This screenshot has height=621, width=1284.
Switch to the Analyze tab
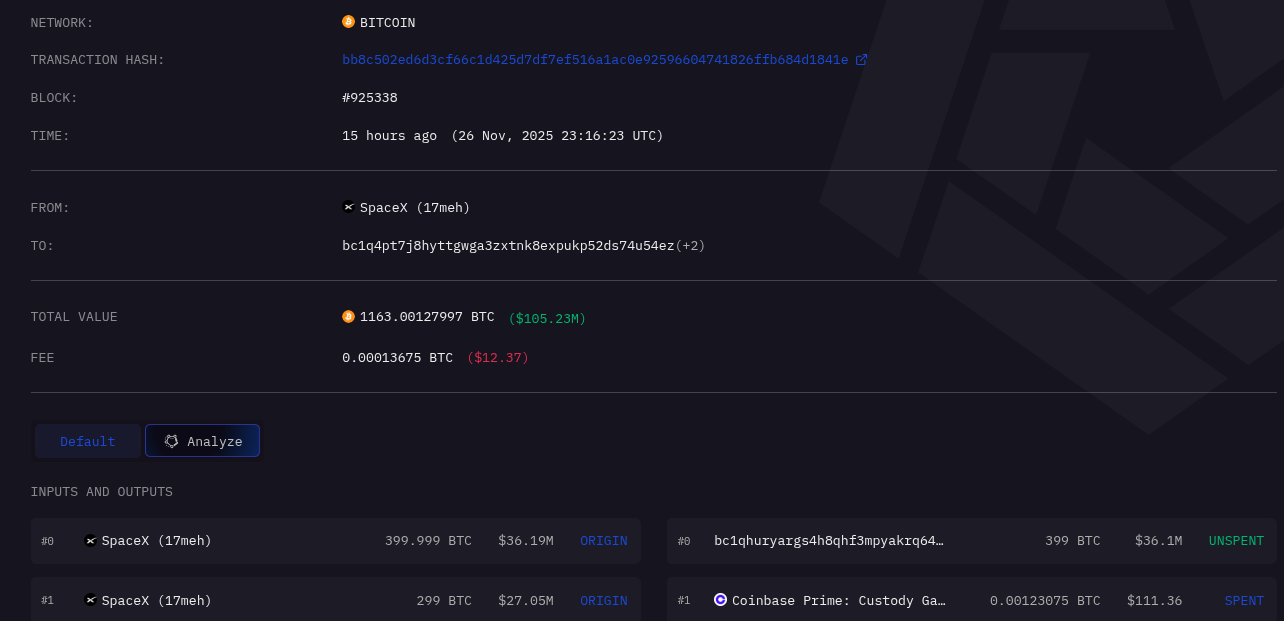tap(202, 441)
